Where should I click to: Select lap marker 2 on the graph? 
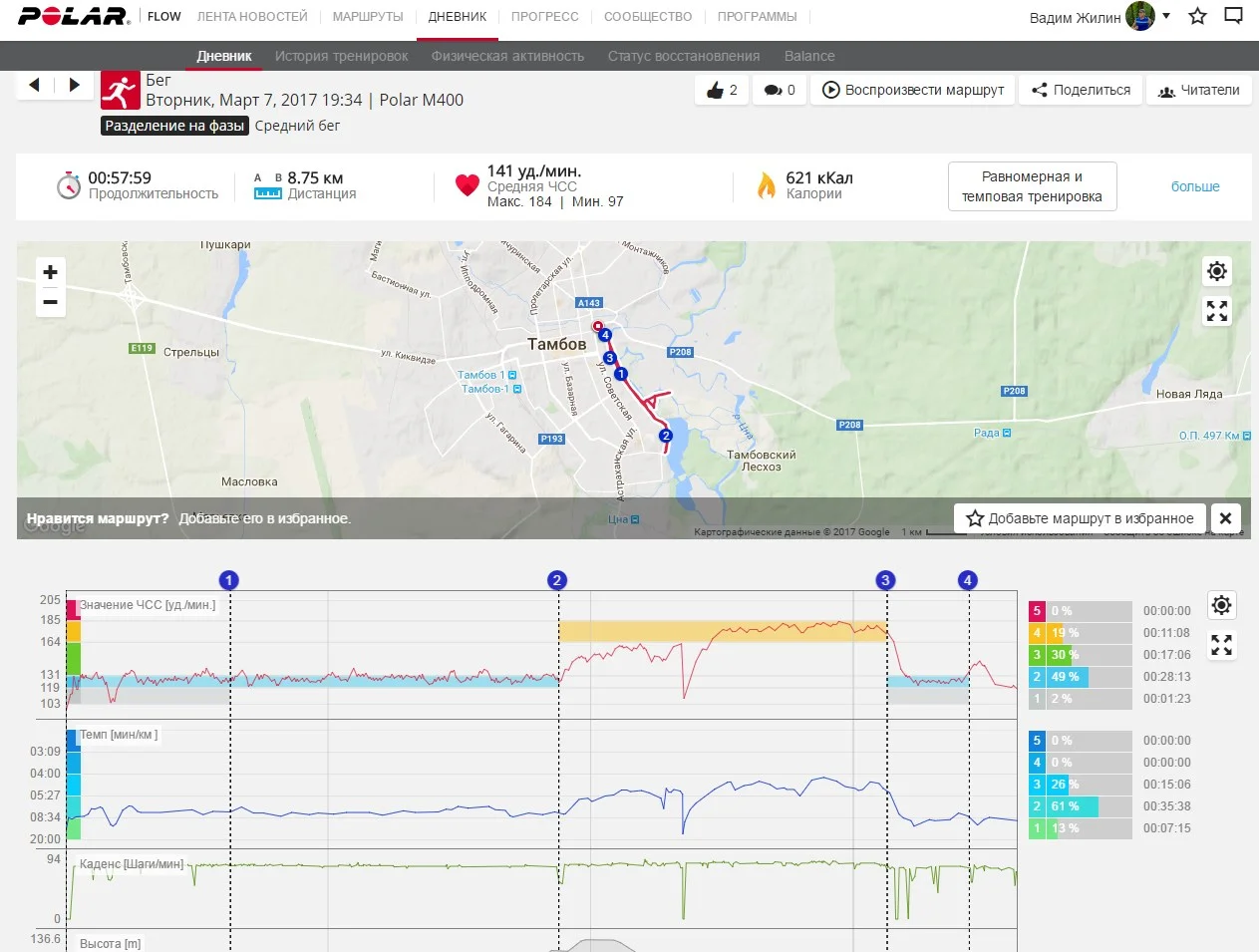click(557, 580)
